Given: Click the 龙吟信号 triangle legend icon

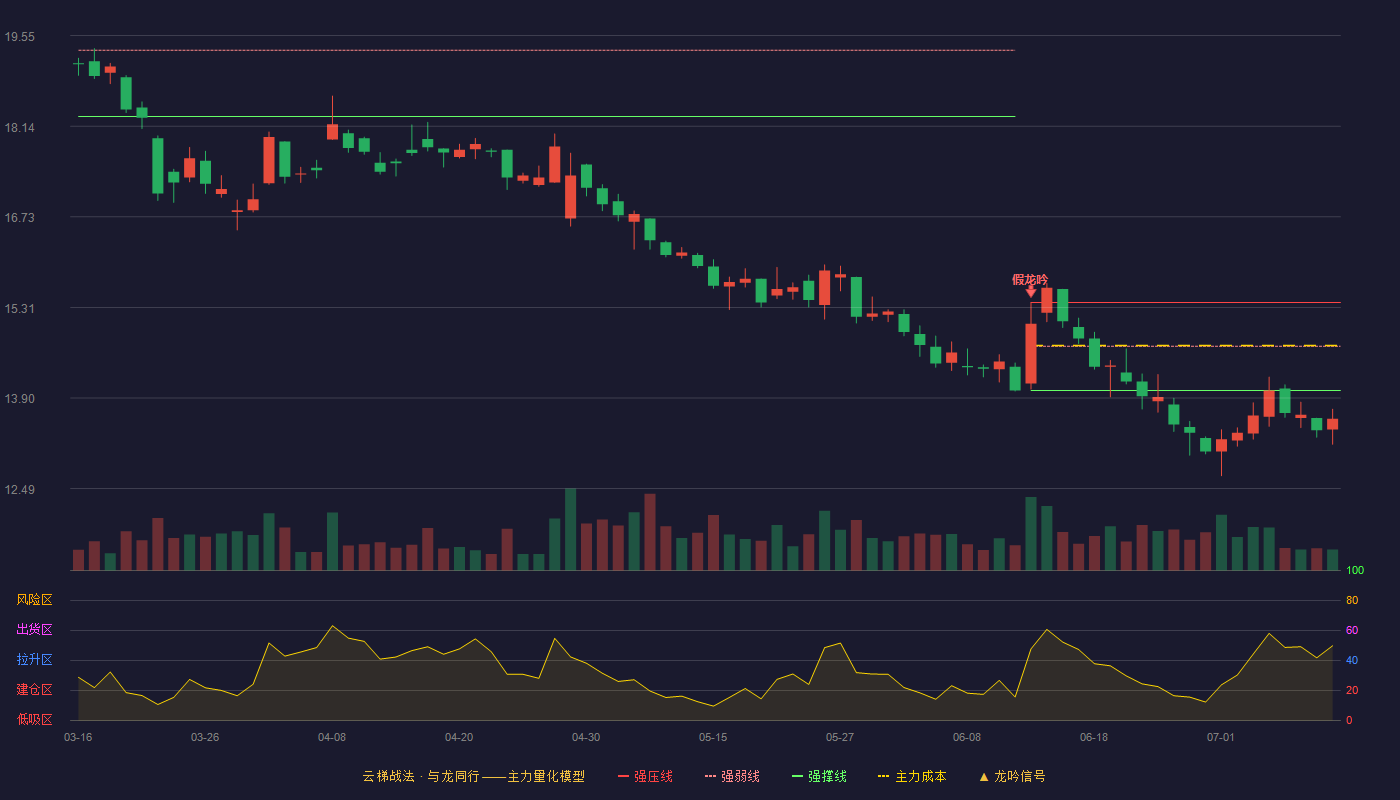Looking at the screenshot, I should 984,776.
